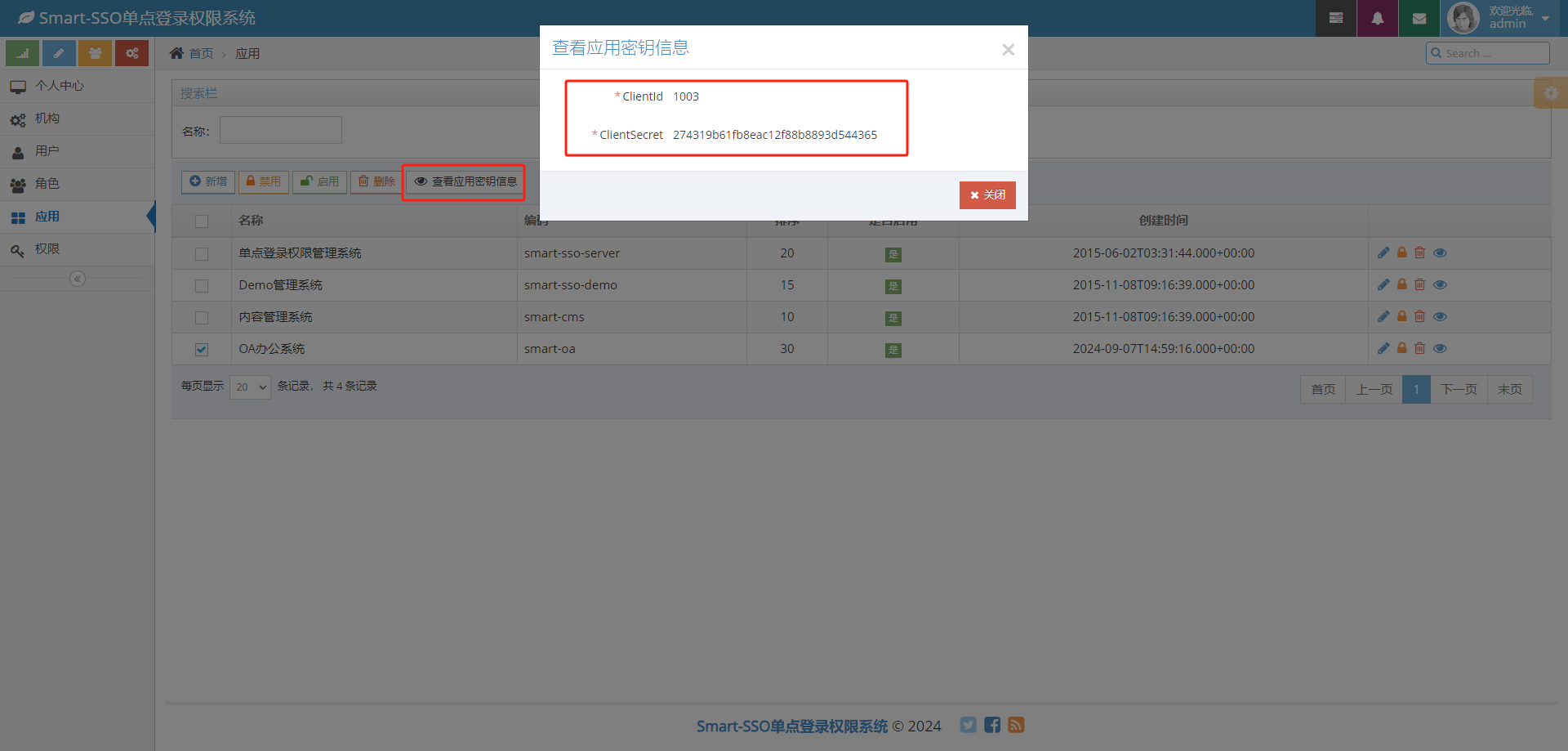Image resolution: width=1568 pixels, height=751 pixels.
Task: Check the 单点登录权限管理系统 row checkbox
Action: coord(202,254)
